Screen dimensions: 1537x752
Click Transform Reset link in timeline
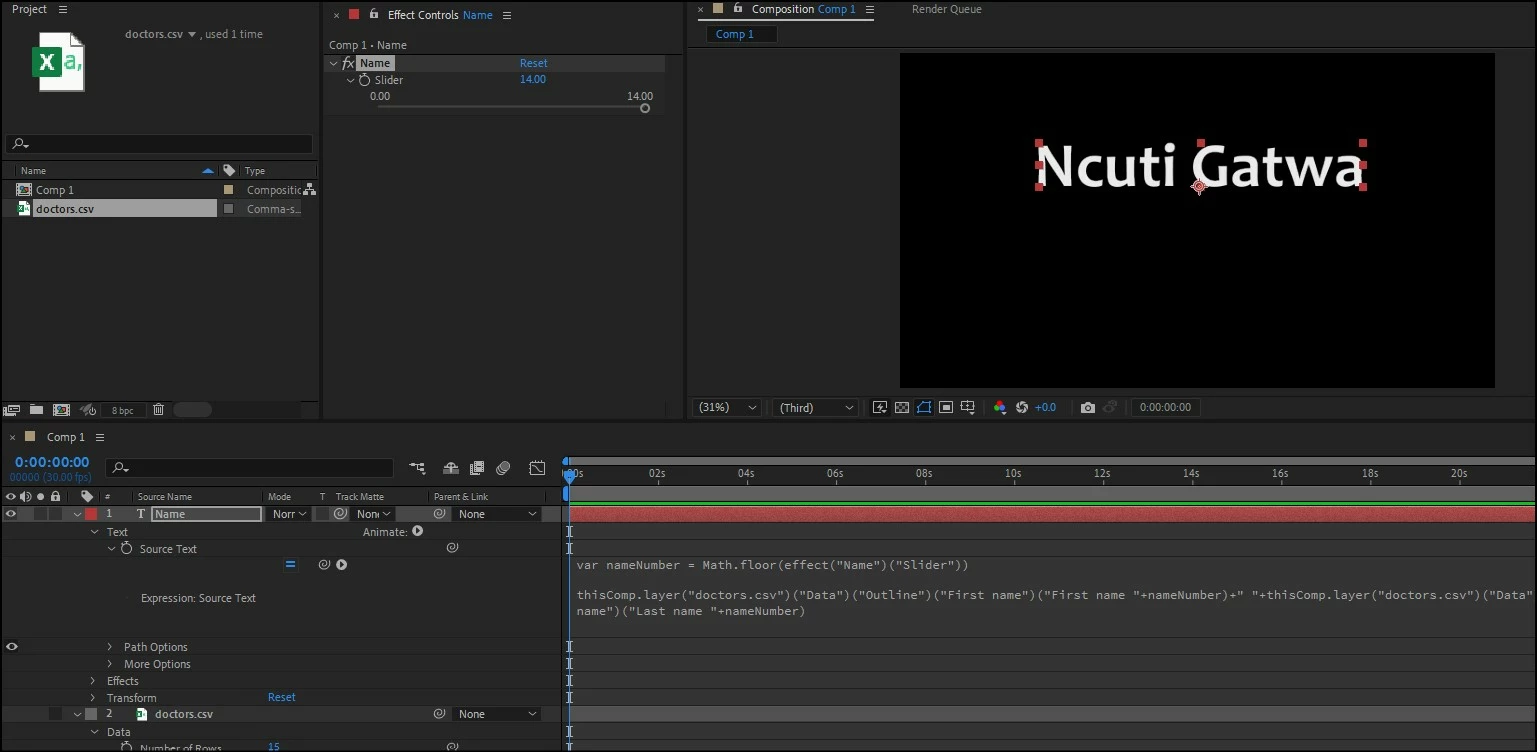coord(281,698)
